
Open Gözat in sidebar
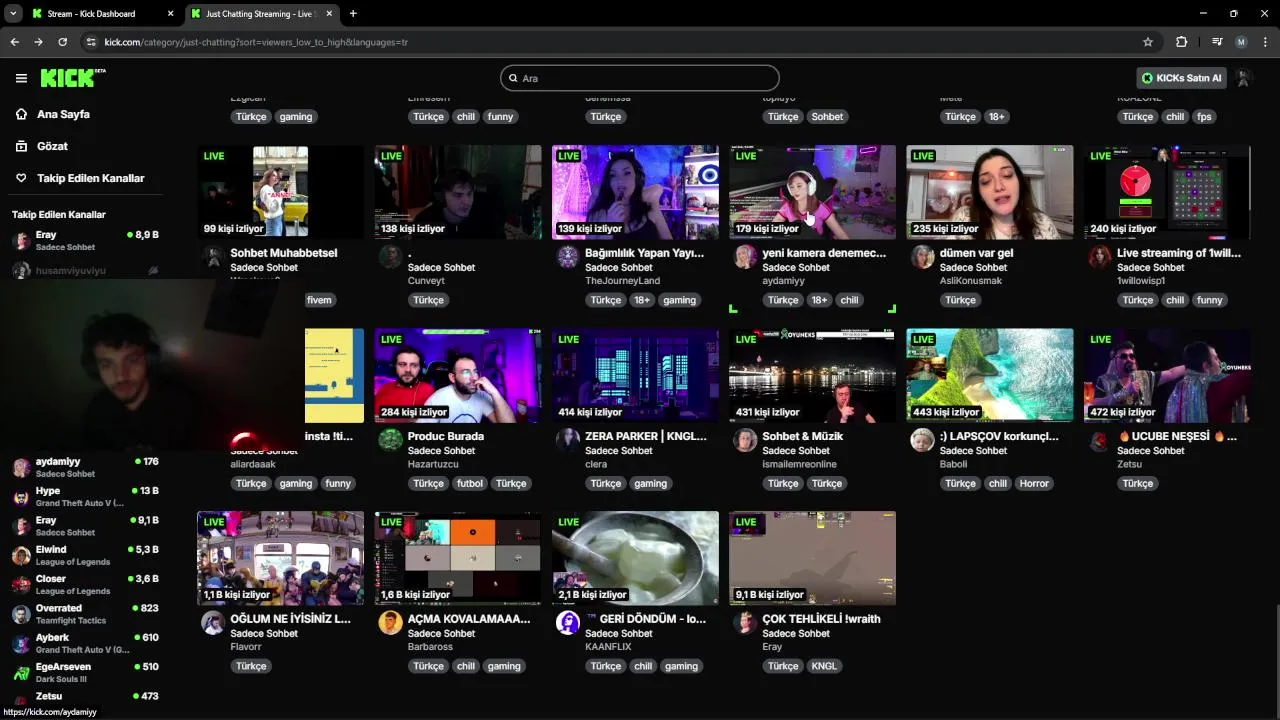[52, 146]
